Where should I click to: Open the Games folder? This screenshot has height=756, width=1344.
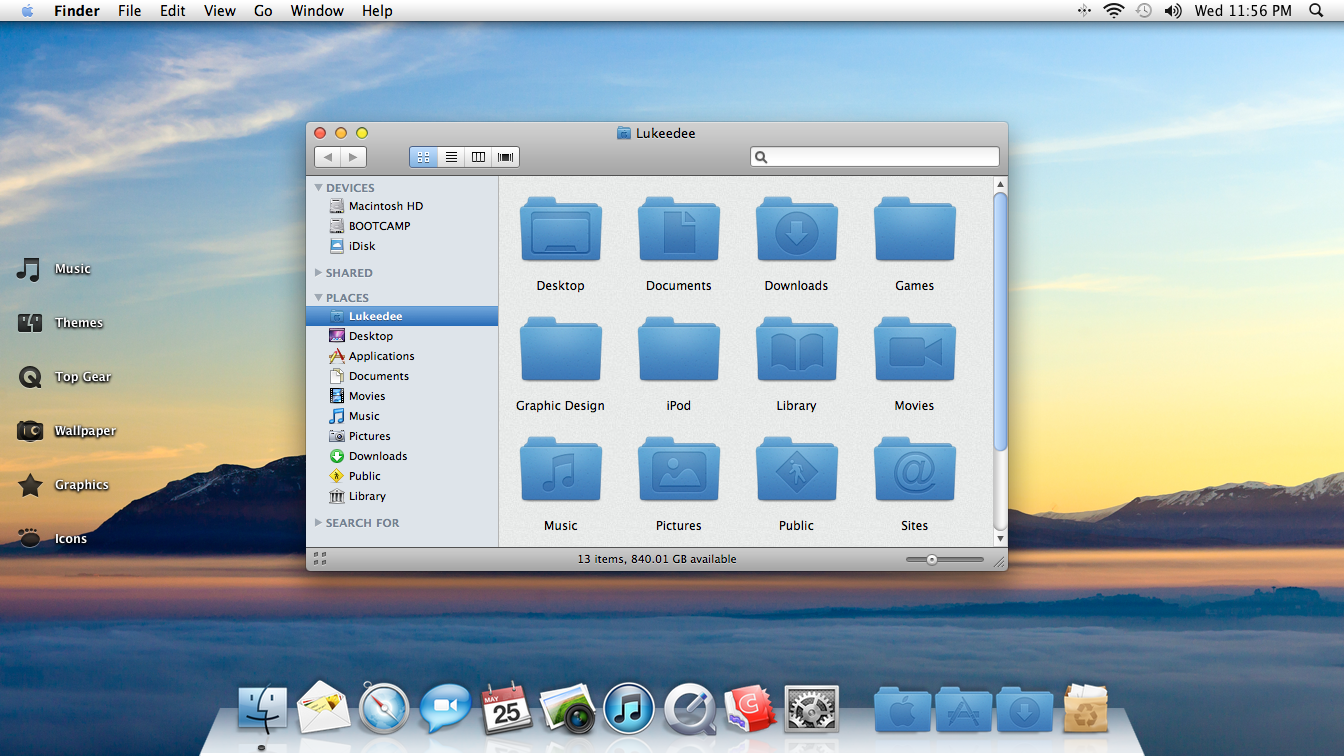click(x=914, y=229)
